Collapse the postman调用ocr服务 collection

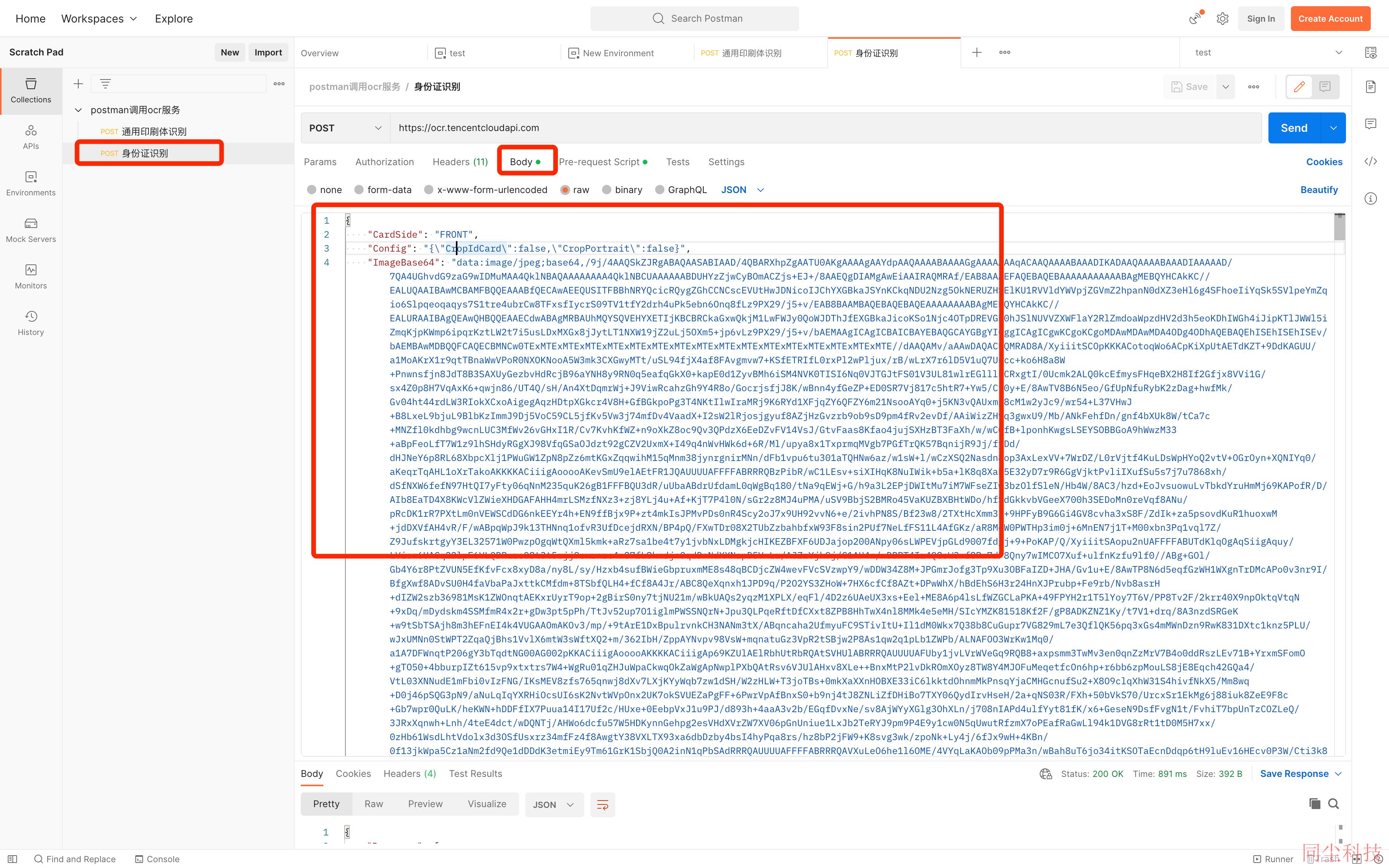click(79, 110)
